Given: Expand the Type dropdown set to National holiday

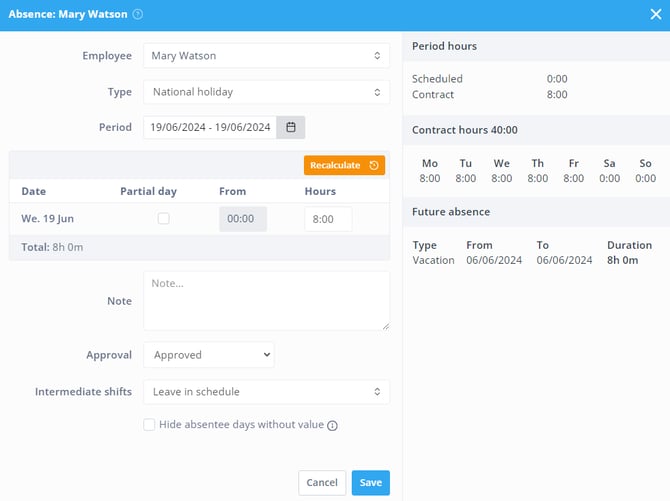Looking at the screenshot, I should tap(266, 92).
